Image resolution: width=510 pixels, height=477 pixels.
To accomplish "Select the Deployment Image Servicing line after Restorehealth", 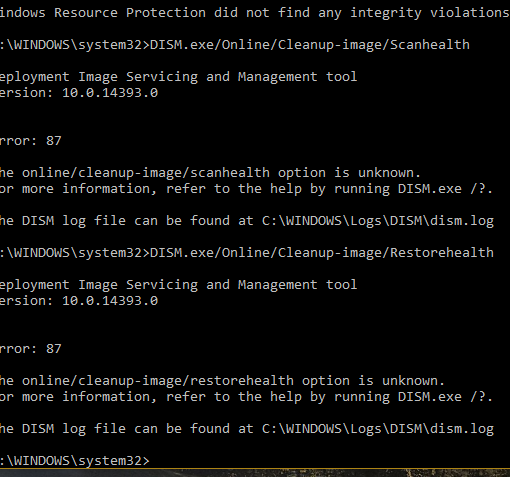I will click(x=178, y=285).
